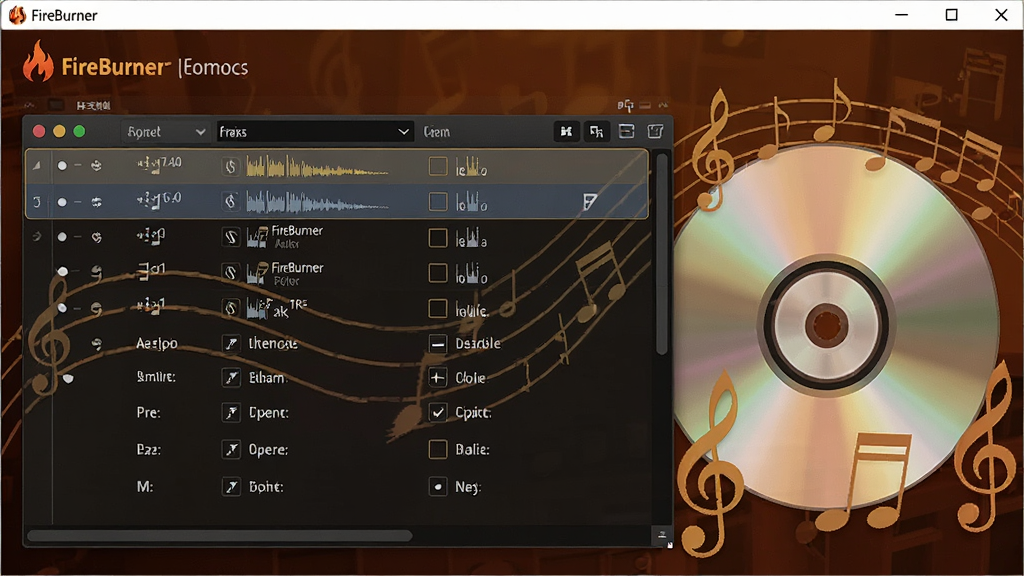Click the Smlire label

point(156,377)
